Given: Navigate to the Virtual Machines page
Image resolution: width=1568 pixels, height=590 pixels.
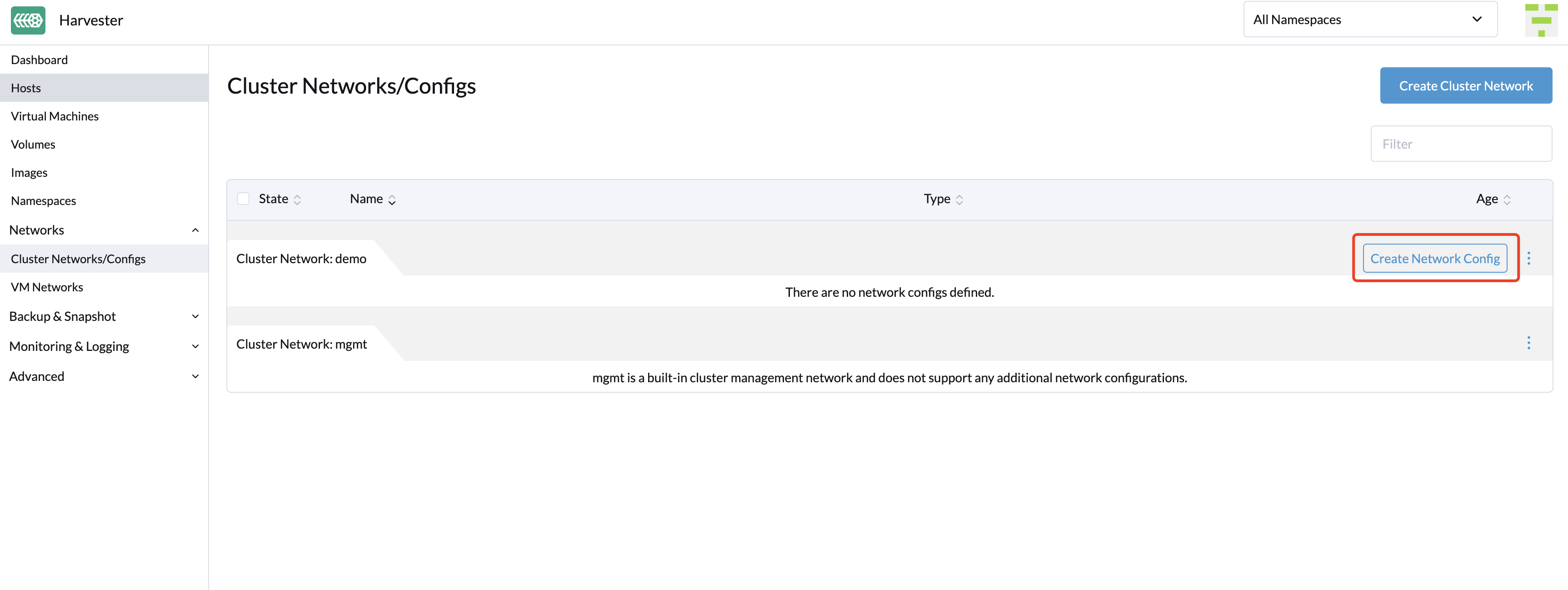Looking at the screenshot, I should pos(54,116).
